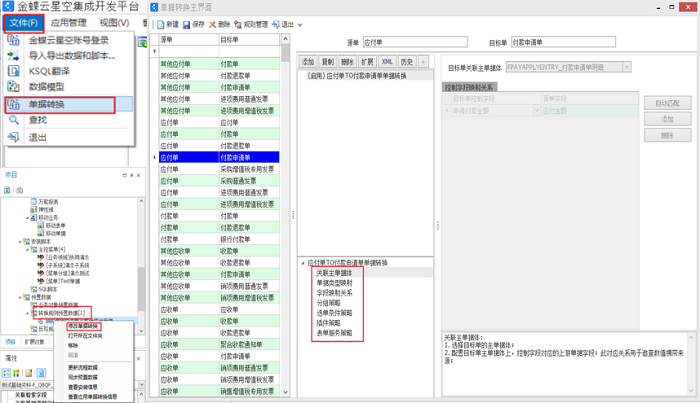Click the 退出 (Exit) toolbar icon
This screenshot has width=700, height=403.
coord(289,24)
